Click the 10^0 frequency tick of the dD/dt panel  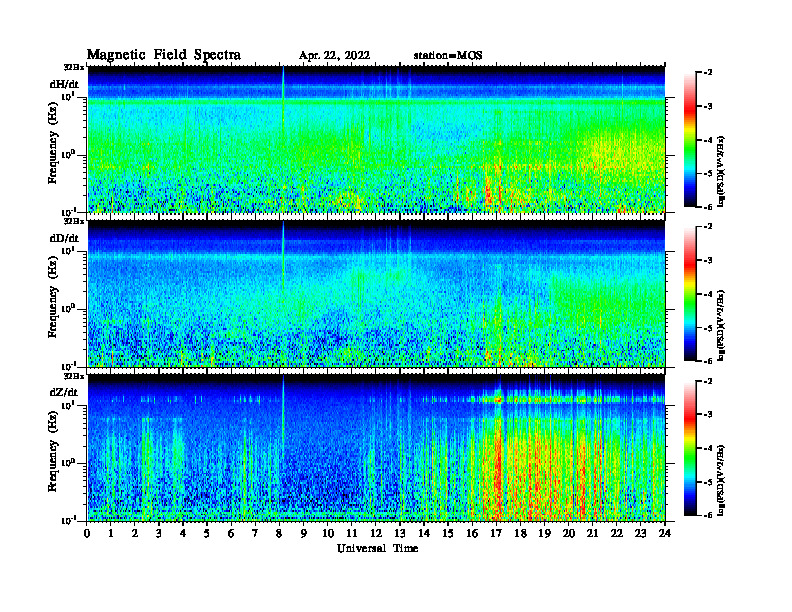pyautogui.click(x=68, y=309)
